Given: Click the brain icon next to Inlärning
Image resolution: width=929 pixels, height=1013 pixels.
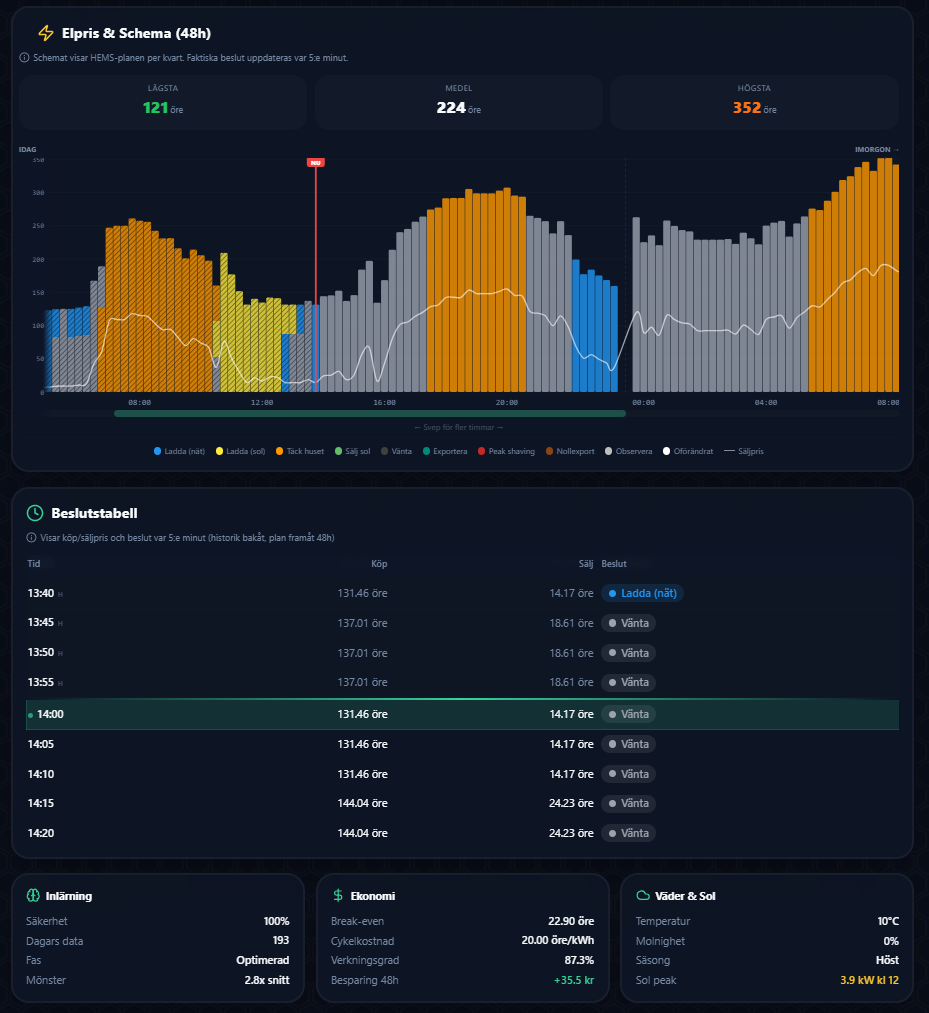Looking at the screenshot, I should [x=33, y=895].
